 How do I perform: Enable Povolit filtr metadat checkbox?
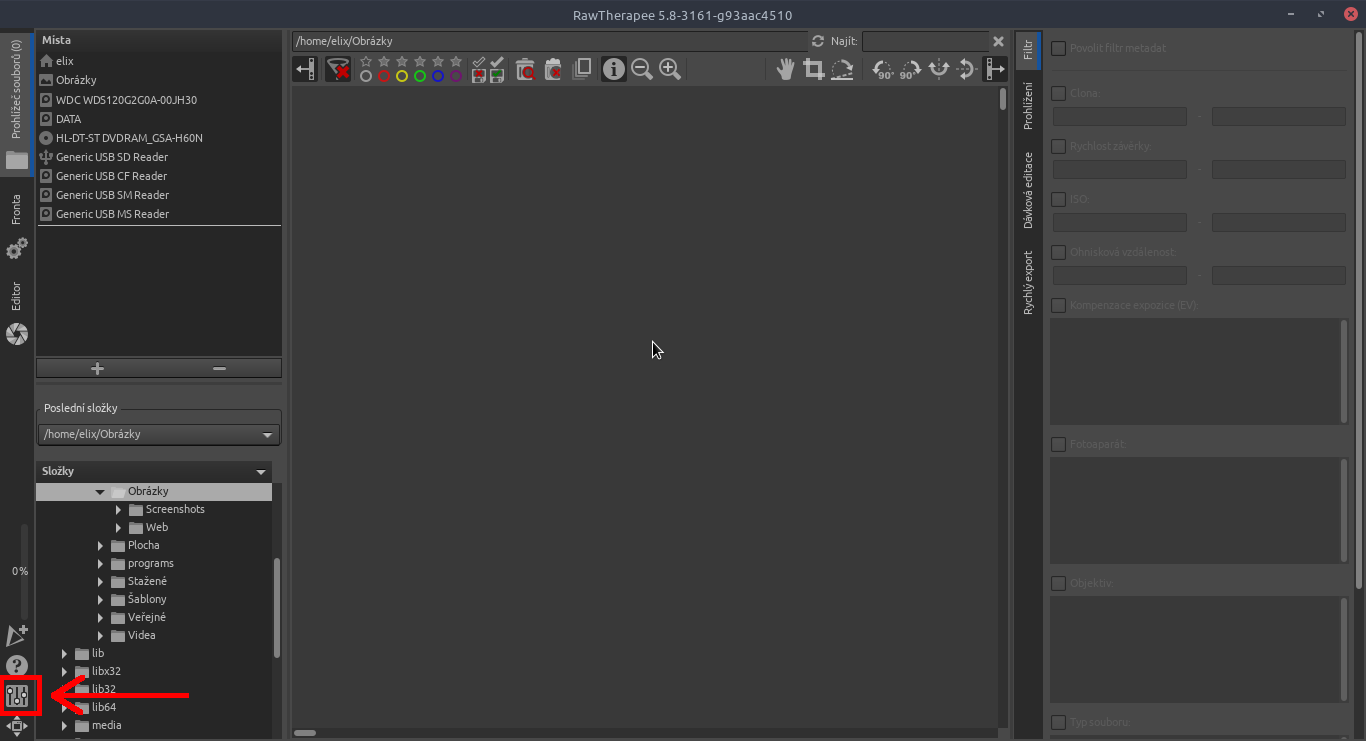tap(1058, 48)
